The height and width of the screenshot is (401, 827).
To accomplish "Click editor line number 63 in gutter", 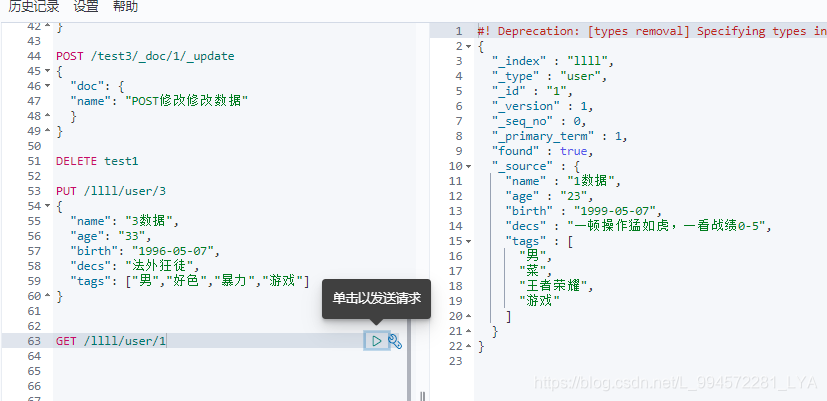I will 34,341.
